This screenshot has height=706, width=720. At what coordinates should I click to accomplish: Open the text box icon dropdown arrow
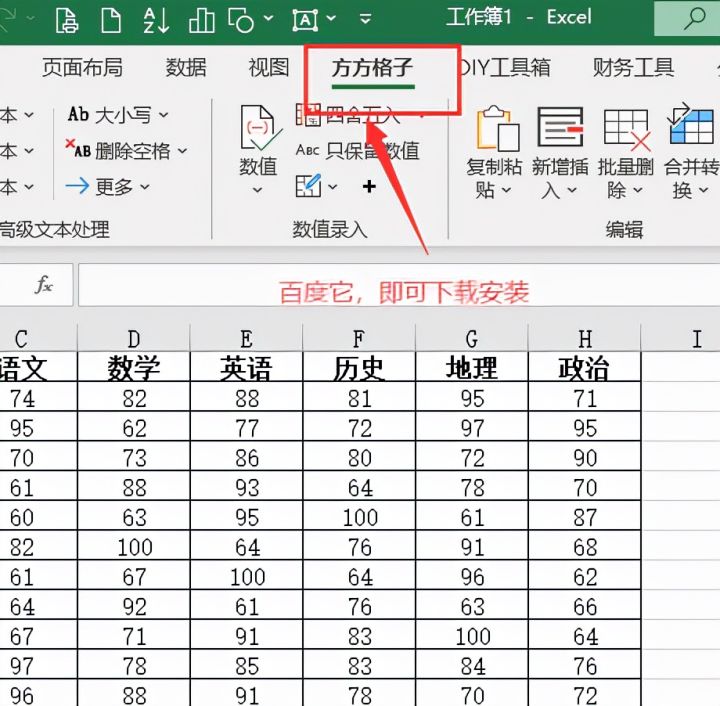coord(331,19)
